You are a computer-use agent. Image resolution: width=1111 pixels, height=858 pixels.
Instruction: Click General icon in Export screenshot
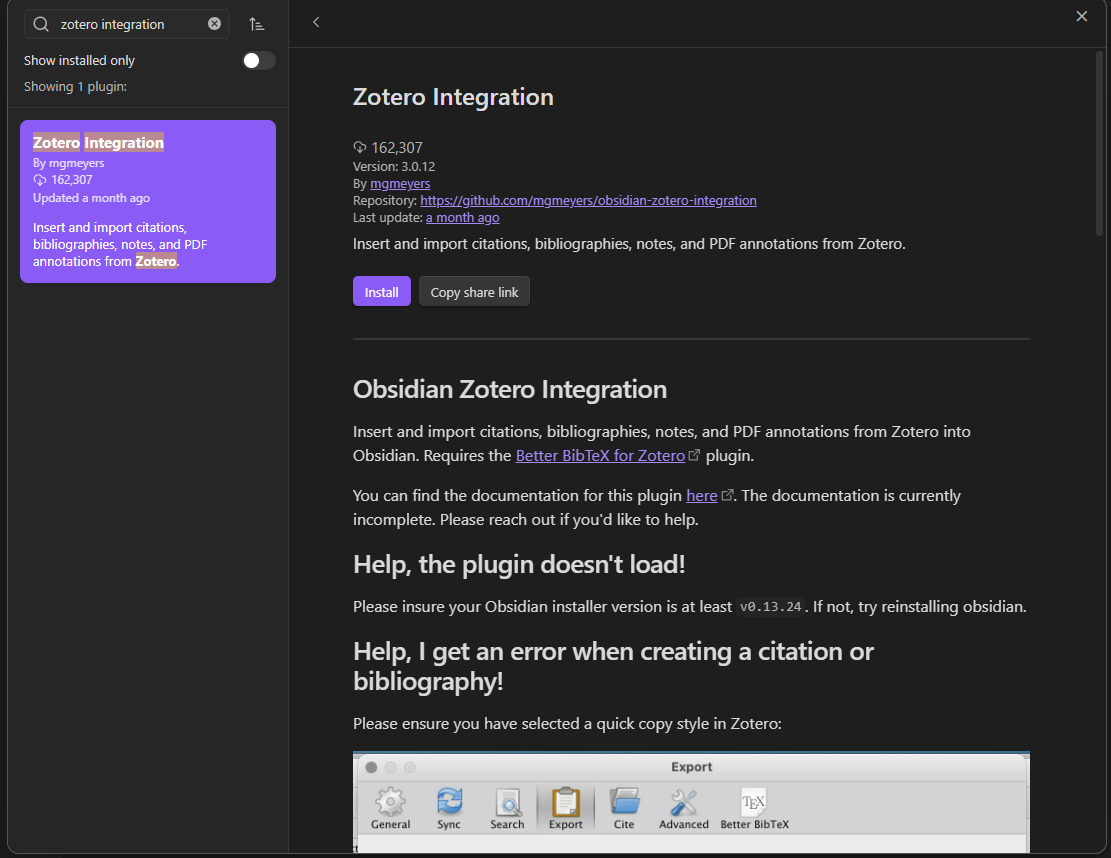390,808
